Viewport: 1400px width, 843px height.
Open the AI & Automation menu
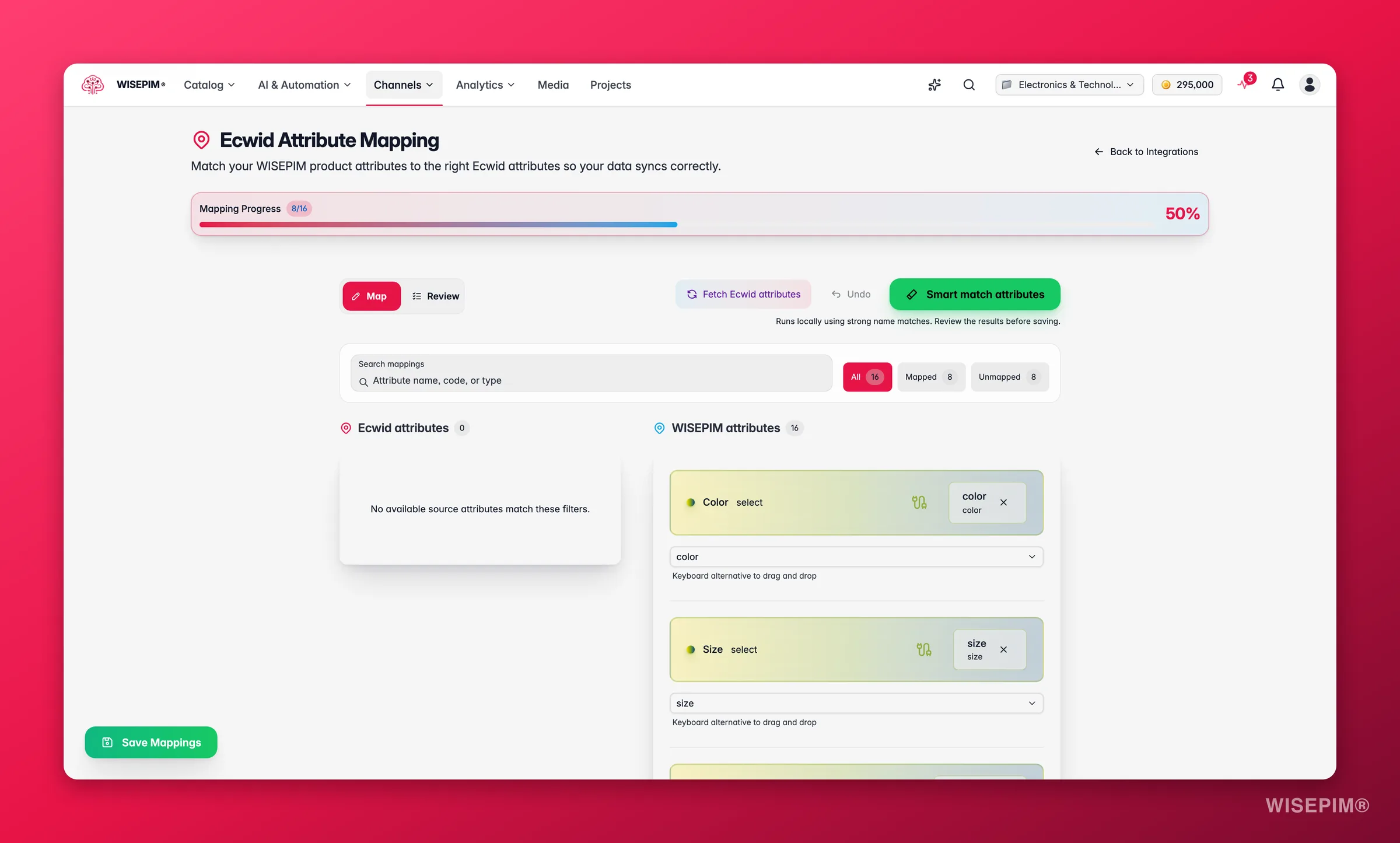[x=304, y=85]
